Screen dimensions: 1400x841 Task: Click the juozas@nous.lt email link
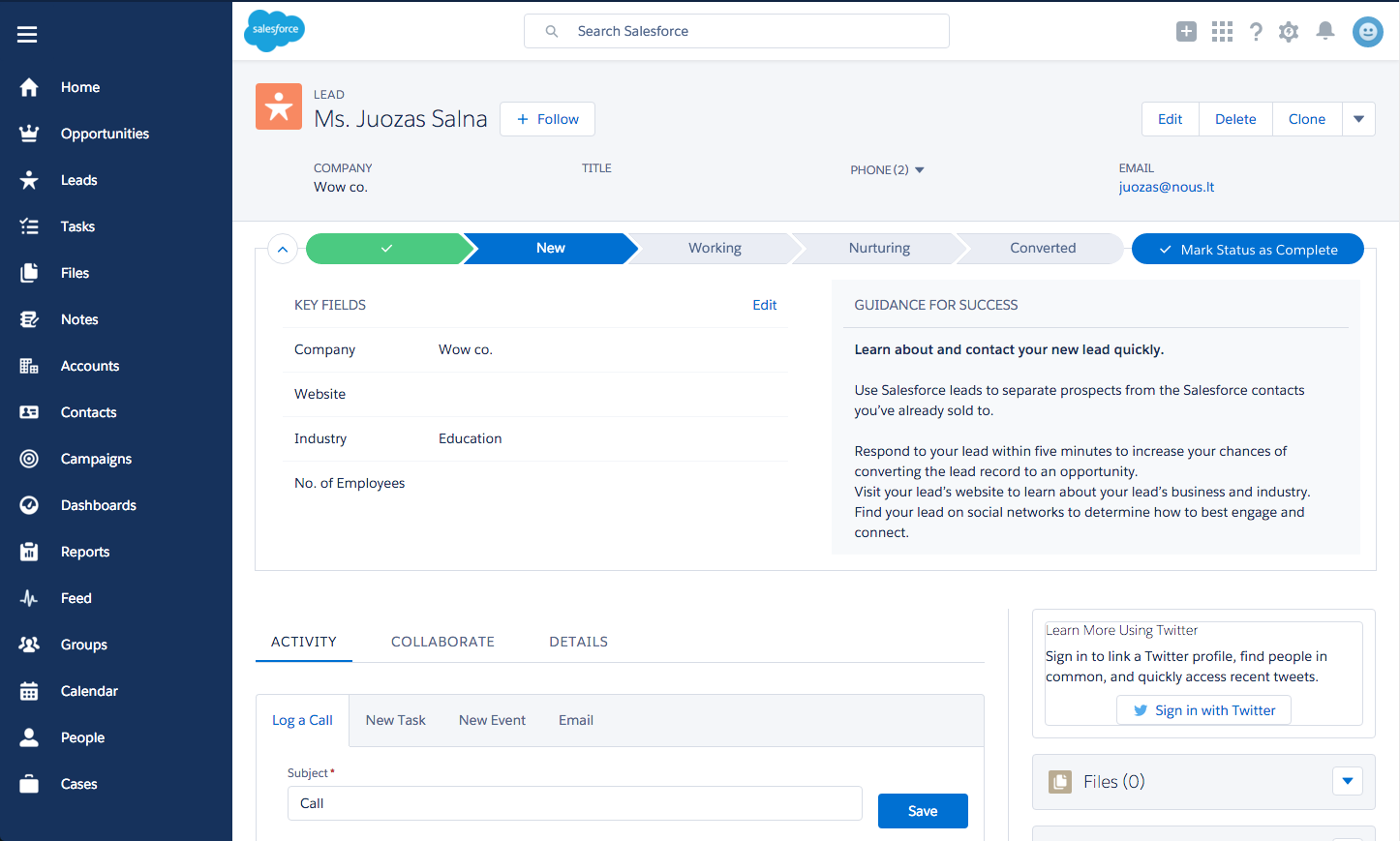coord(1167,188)
